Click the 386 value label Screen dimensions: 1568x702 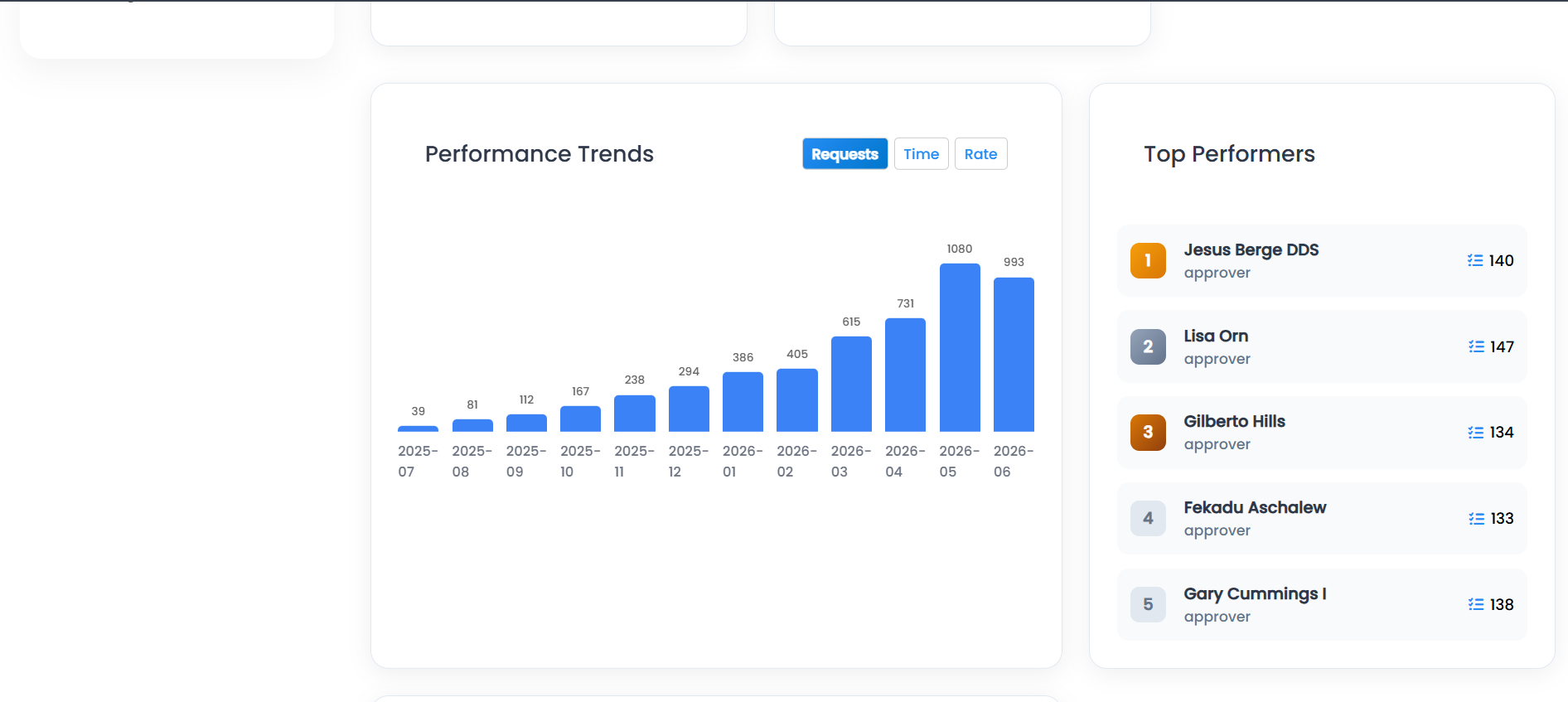743,357
